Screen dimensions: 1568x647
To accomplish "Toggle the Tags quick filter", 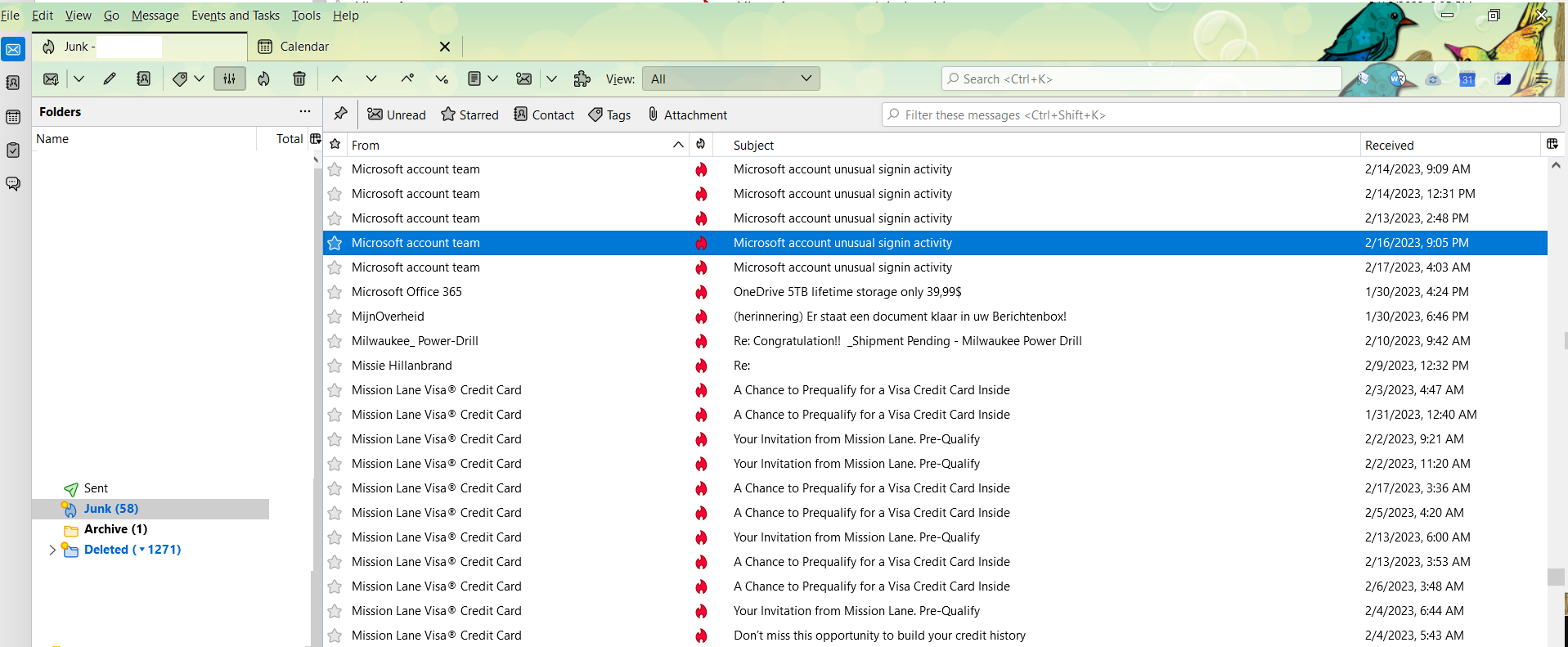I will (x=610, y=115).
